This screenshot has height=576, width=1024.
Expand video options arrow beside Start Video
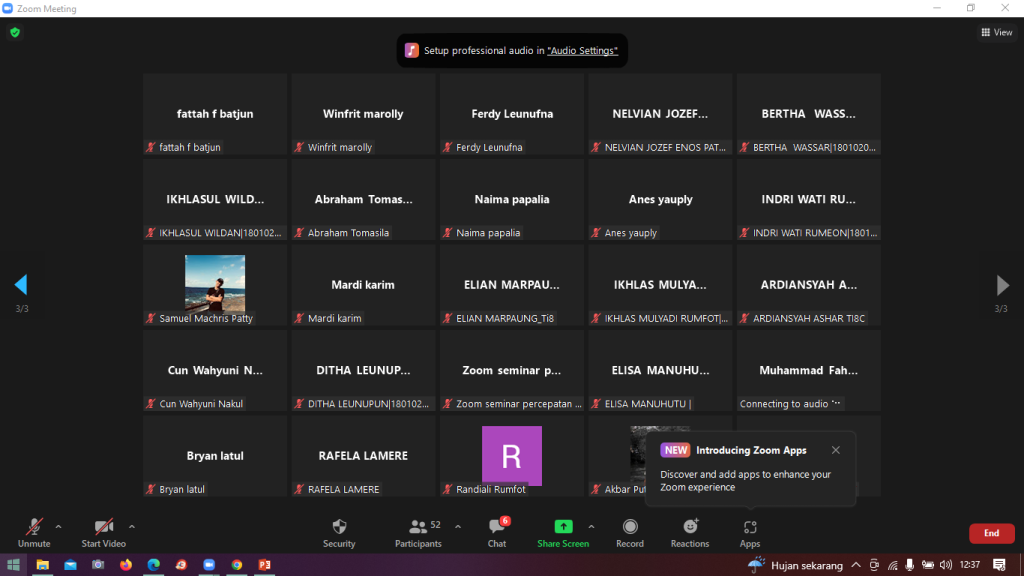point(132,526)
